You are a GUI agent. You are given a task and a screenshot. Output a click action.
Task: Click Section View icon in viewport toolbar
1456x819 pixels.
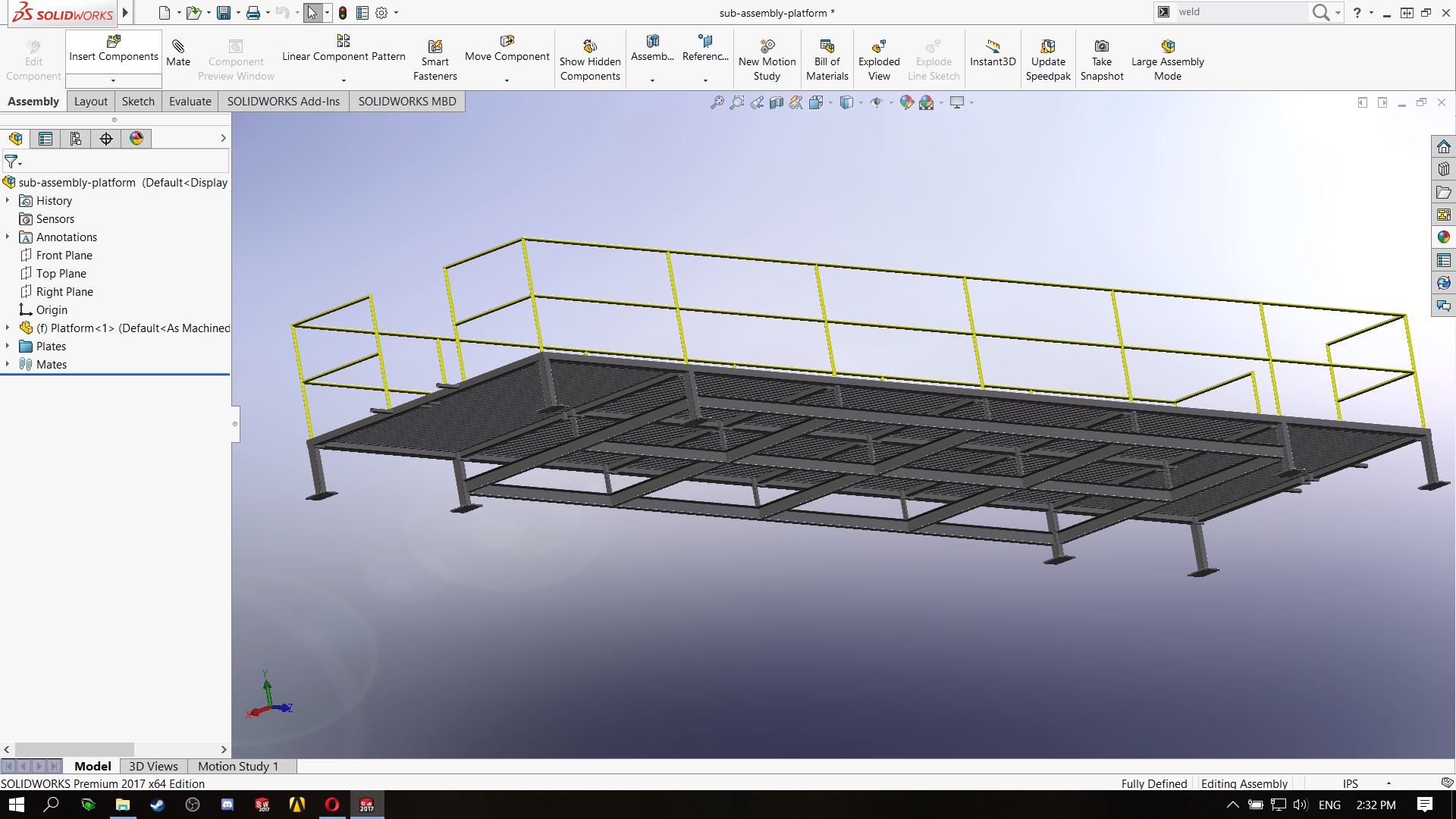tap(776, 102)
